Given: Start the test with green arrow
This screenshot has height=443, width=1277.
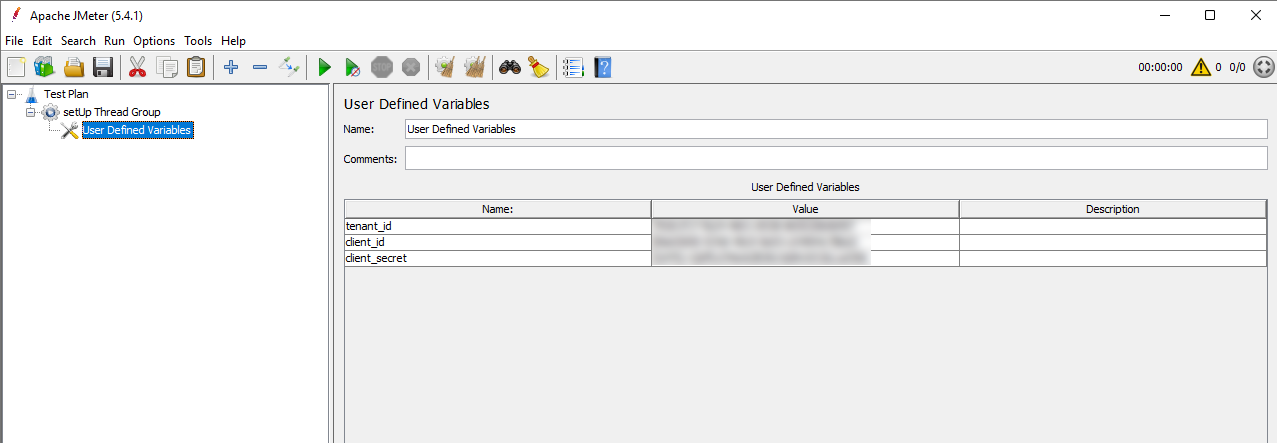Looking at the screenshot, I should pos(324,67).
